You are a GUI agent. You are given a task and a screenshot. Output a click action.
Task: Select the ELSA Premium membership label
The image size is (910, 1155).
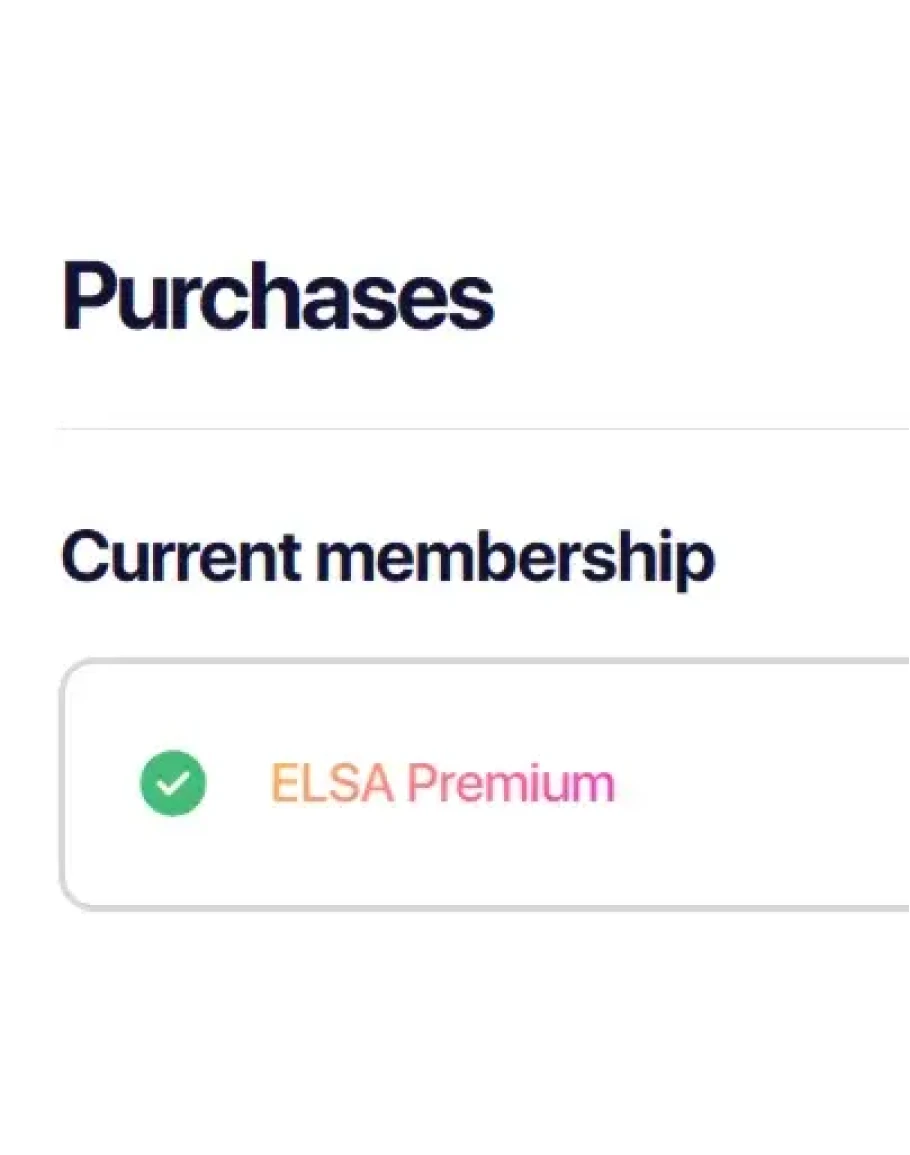click(442, 783)
